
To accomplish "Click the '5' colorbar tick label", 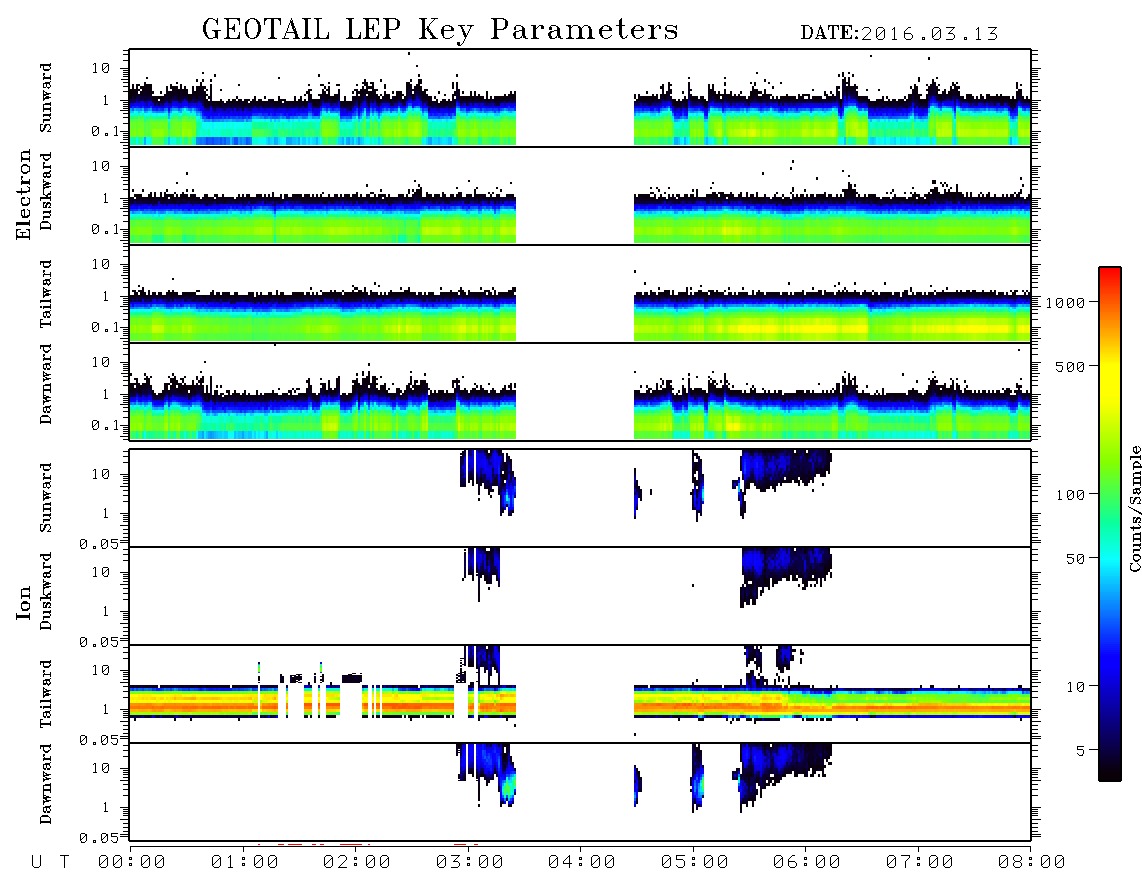I will point(1081,751).
